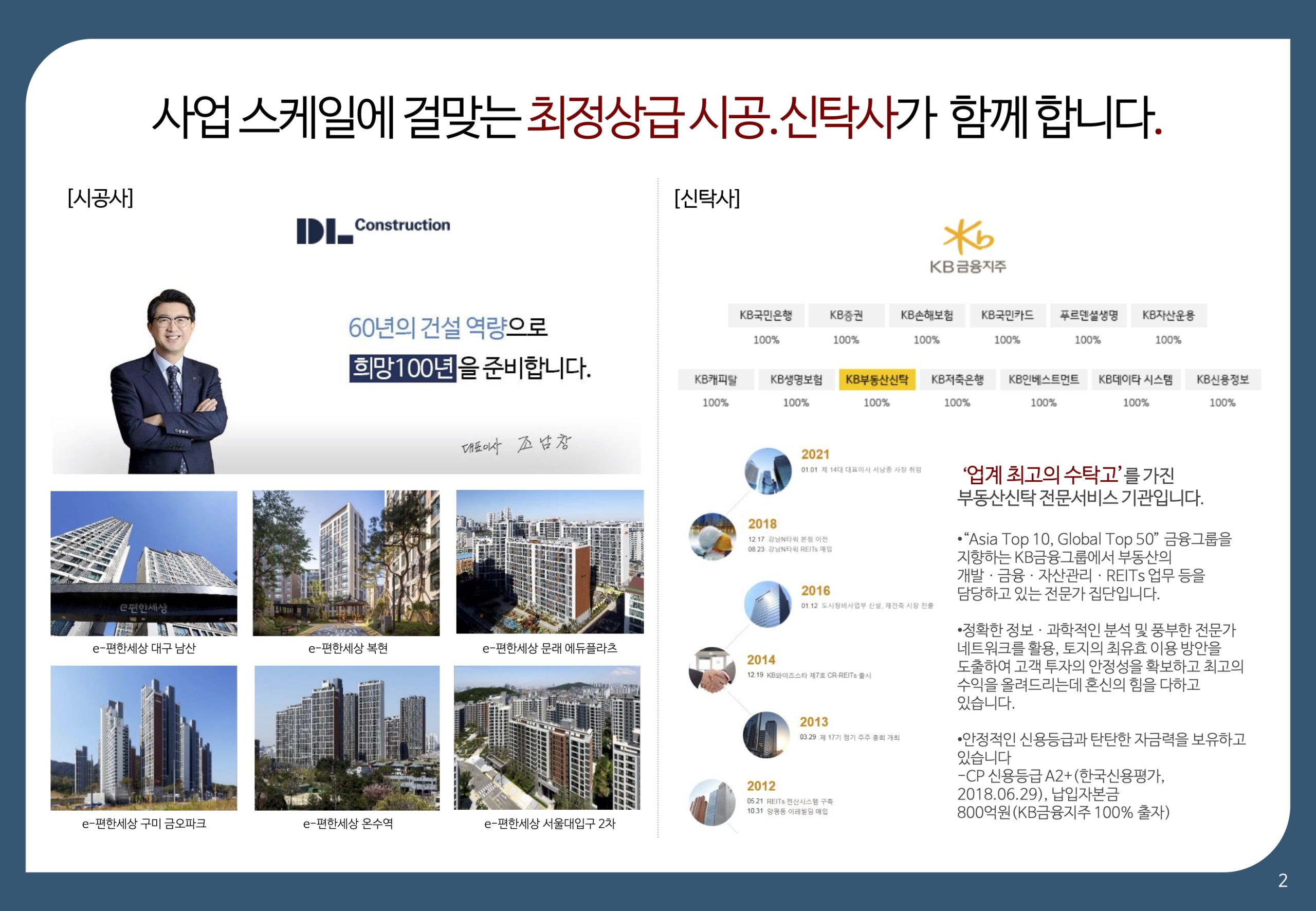
Task: Select the KB생명보험 box
Action: tap(796, 379)
